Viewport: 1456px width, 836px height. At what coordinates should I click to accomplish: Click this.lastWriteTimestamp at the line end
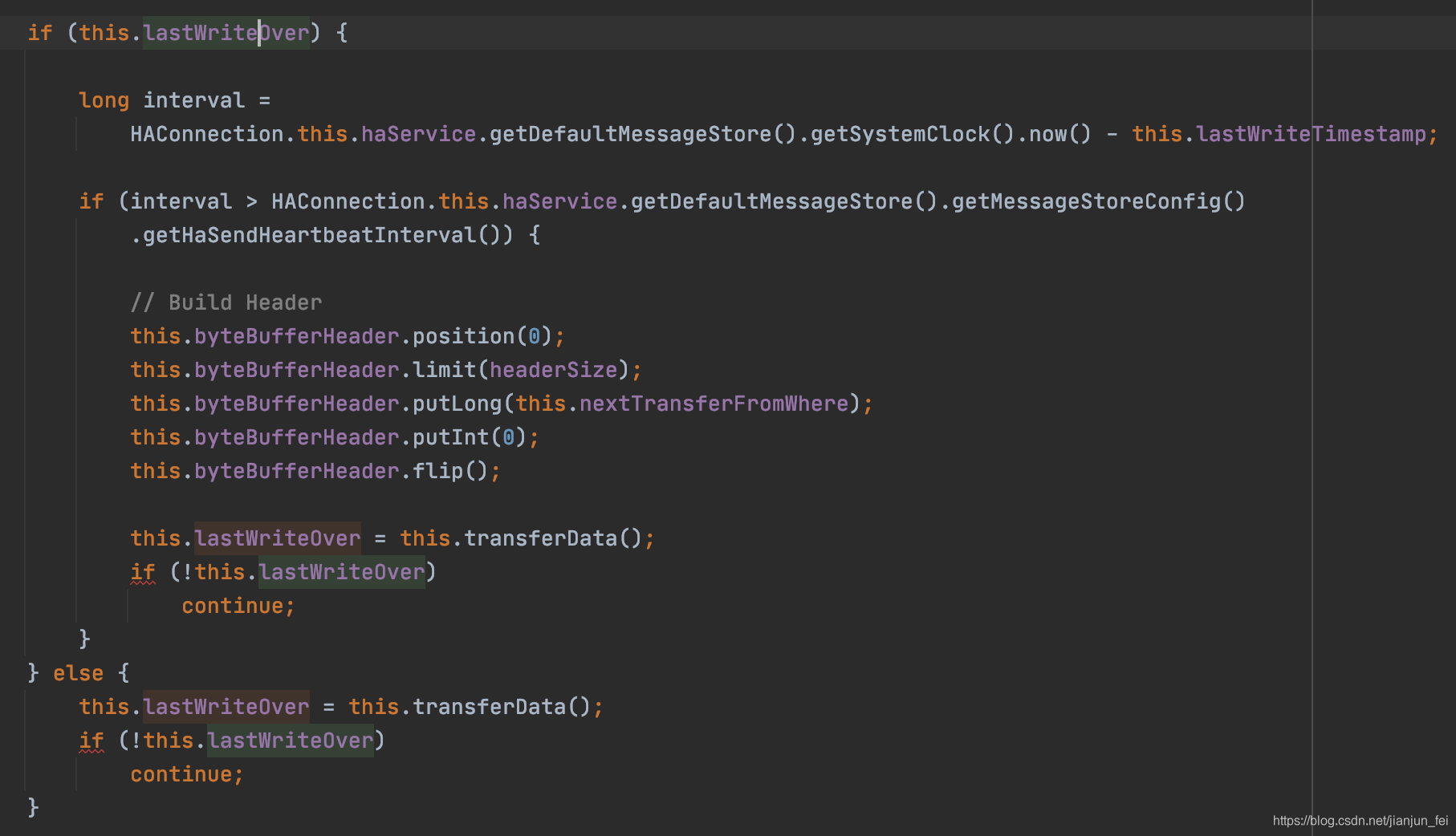click(x=1279, y=134)
